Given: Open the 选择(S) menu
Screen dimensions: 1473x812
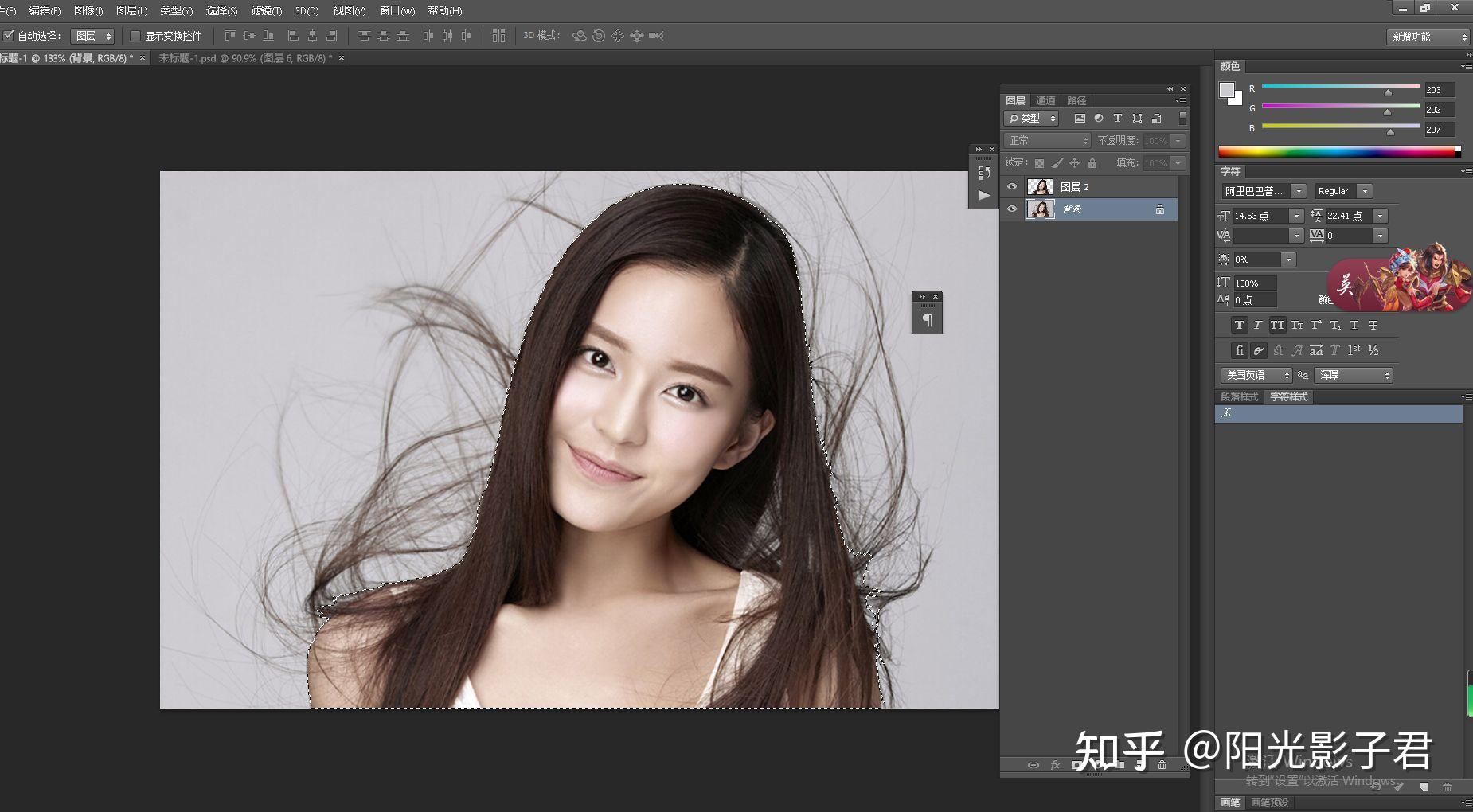Looking at the screenshot, I should coord(221,11).
